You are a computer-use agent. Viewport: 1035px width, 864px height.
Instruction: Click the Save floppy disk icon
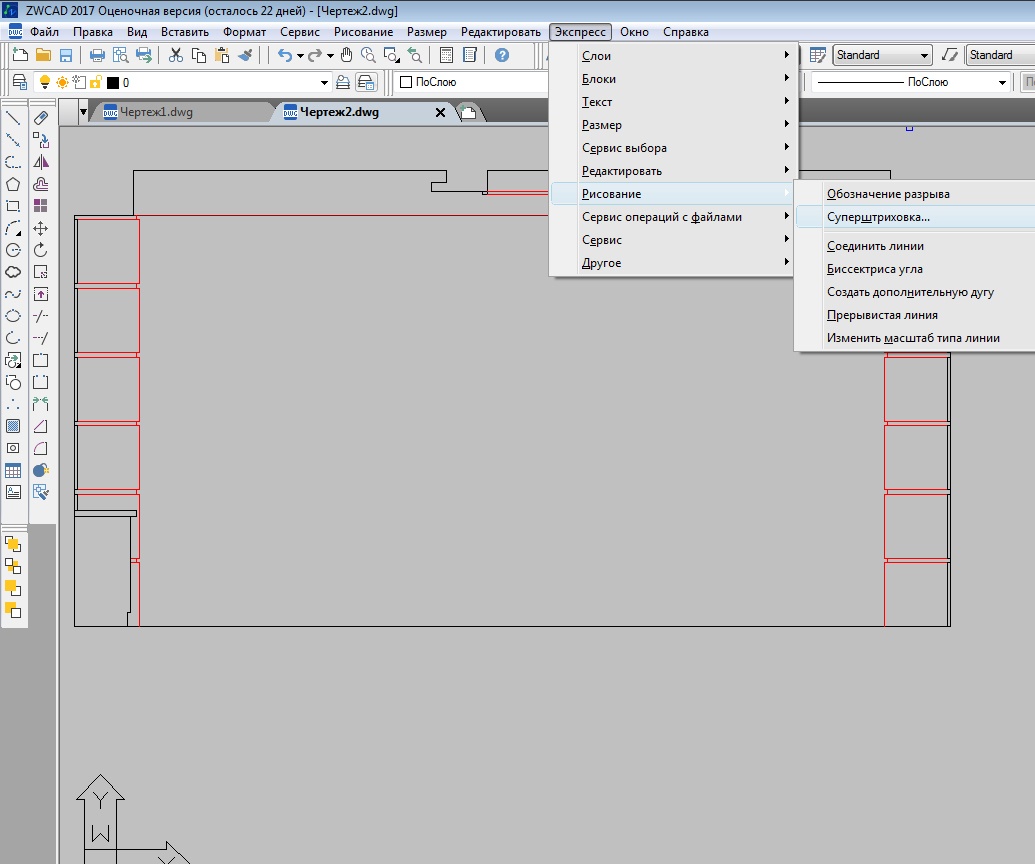65,56
